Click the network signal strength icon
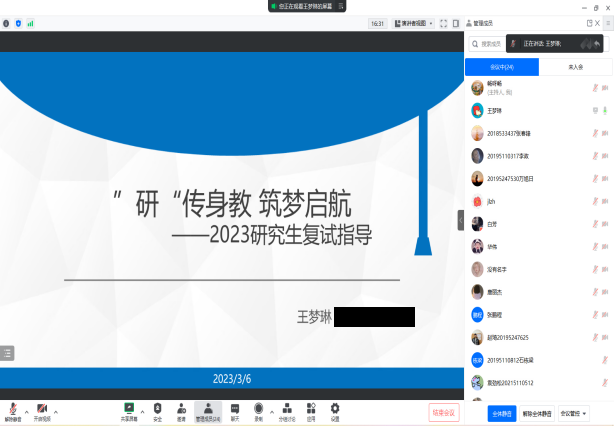The height and width of the screenshot is (426, 614). 30,23
